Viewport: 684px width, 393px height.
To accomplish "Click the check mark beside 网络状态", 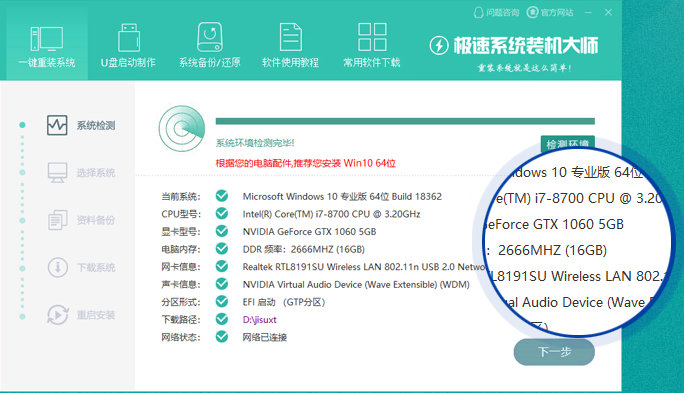I will point(222,337).
